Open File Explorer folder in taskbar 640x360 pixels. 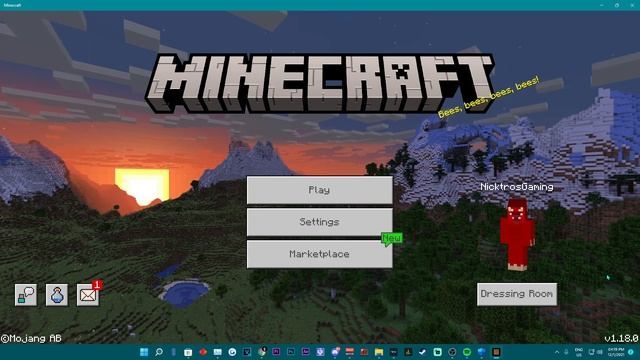(379, 352)
